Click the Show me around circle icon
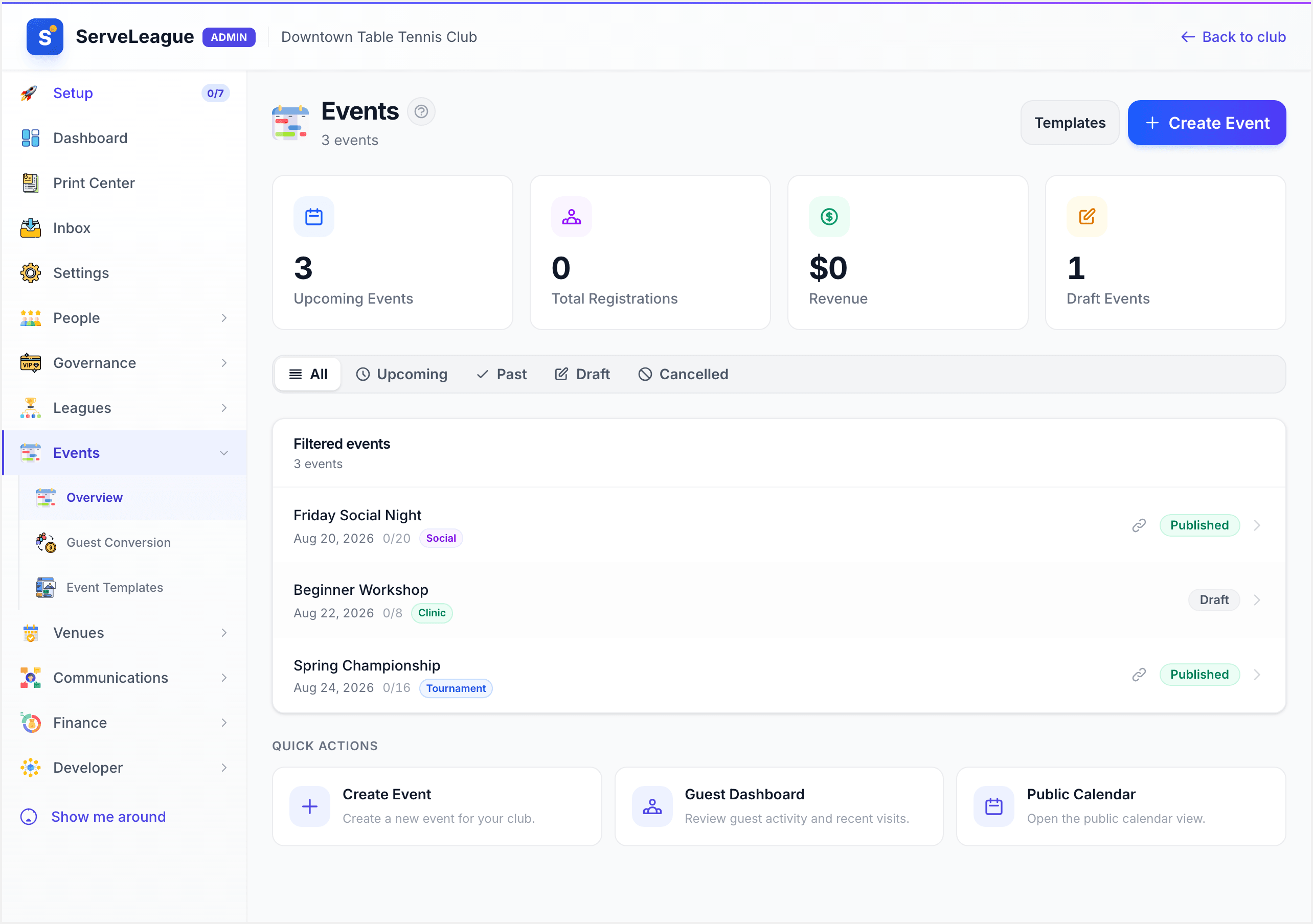This screenshot has width=1313, height=924. [29, 817]
